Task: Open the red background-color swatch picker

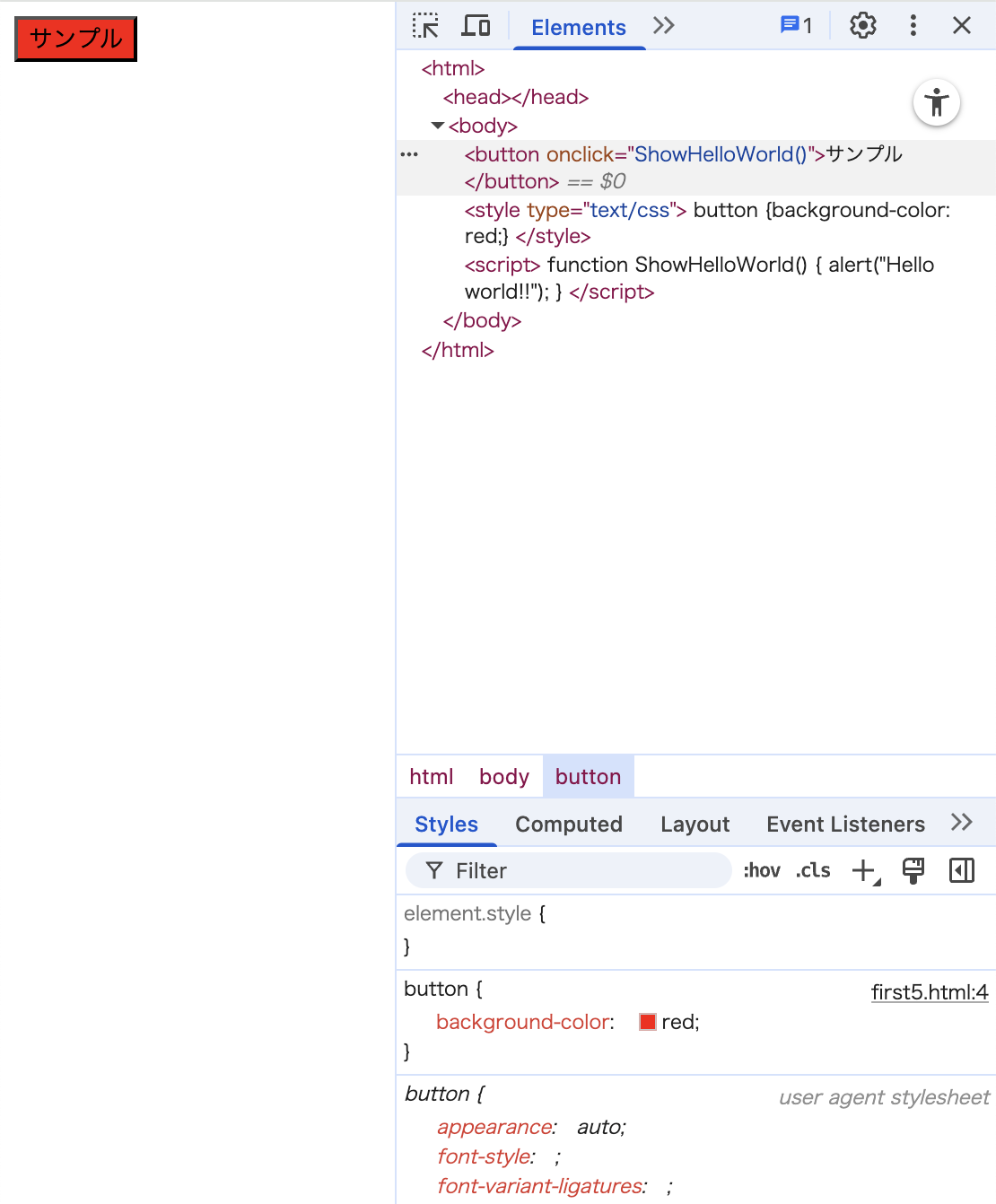Action: [647, 1022]
